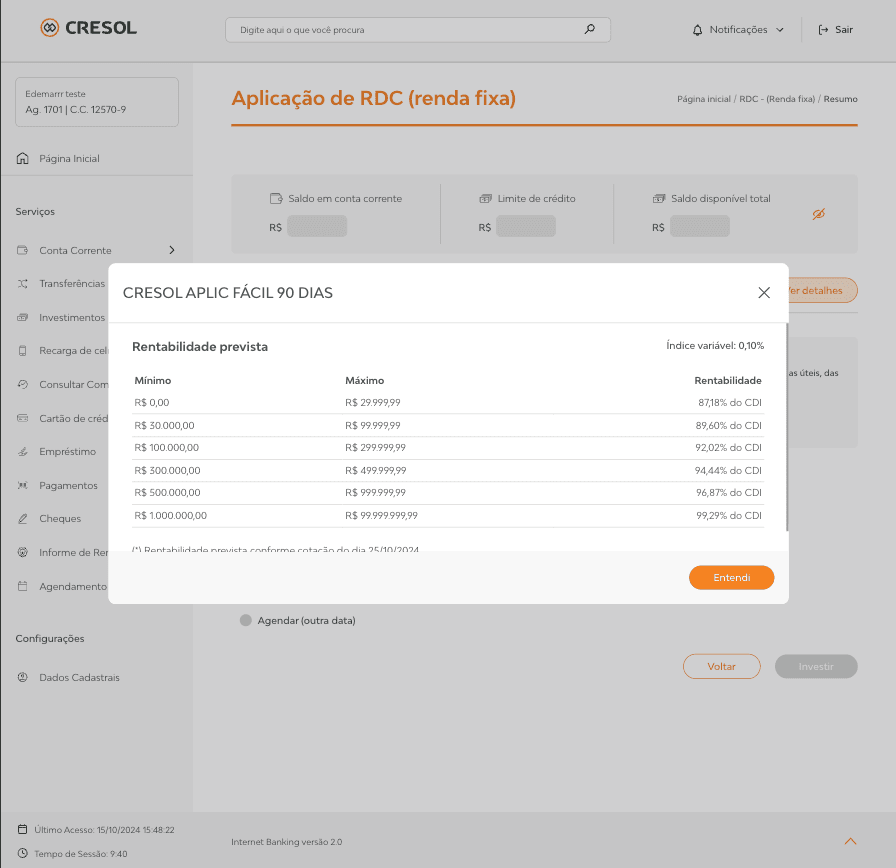Close the CRESOL APLIC FÁCIL 90 DIAS dialog
Viewport: 896px width, 868px height.
763,293
